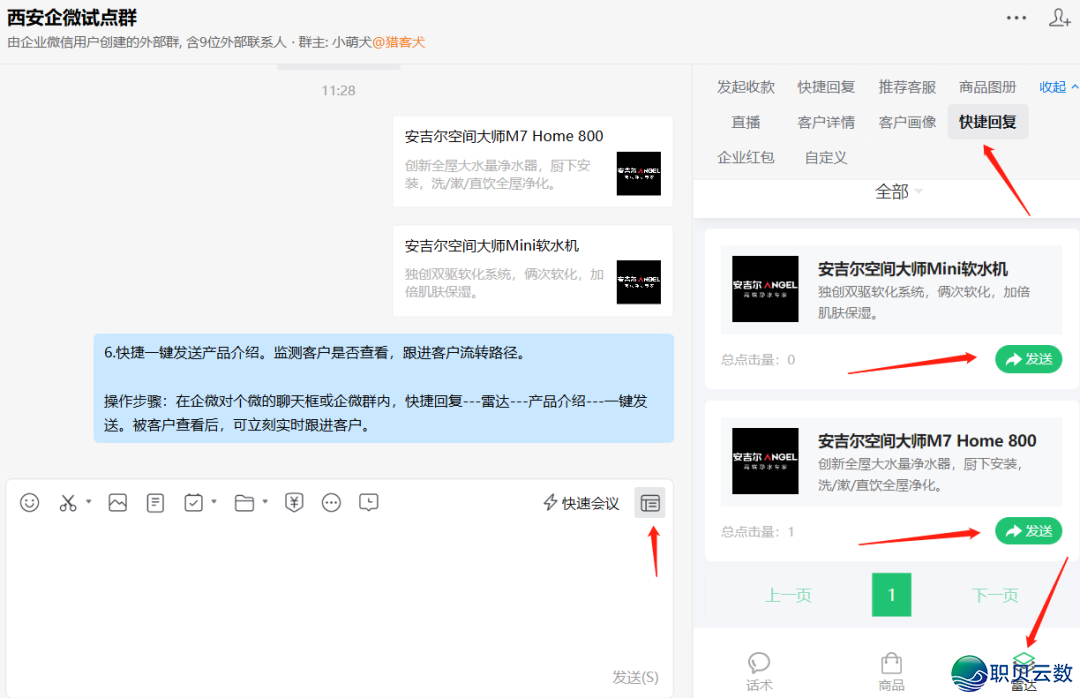Select the blue 6.快捷一键发送产品介绍 message
Viewport: 1080px width, 698px height.
384,389
